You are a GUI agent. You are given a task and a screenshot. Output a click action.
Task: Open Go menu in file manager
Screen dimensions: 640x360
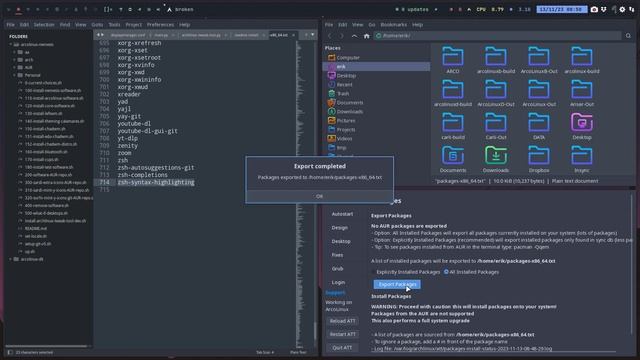(x=372, y=24)
